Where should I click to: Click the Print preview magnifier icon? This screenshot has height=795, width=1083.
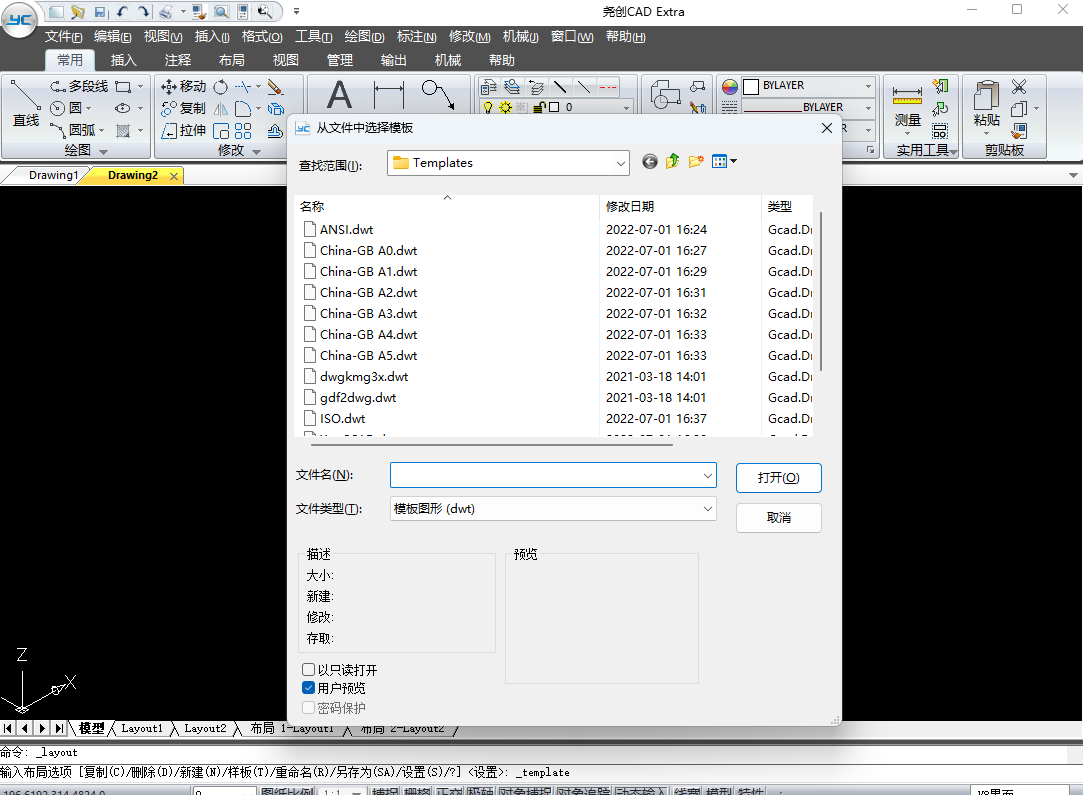221,12
